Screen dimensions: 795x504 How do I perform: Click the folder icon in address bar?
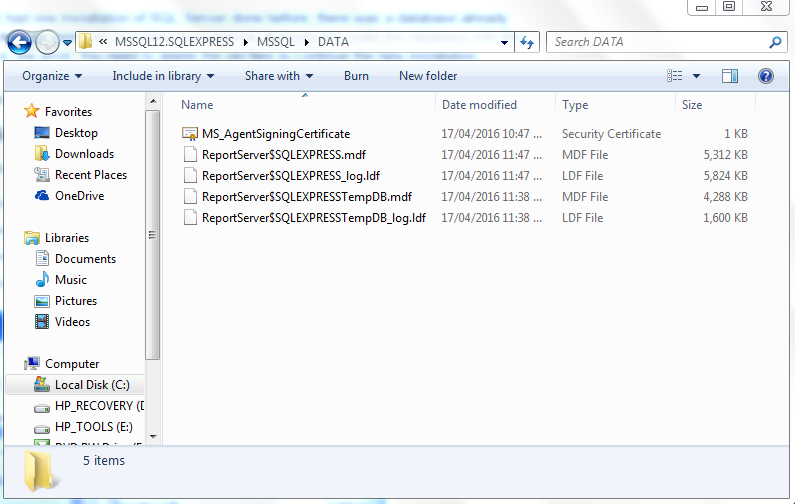[85, 42]
